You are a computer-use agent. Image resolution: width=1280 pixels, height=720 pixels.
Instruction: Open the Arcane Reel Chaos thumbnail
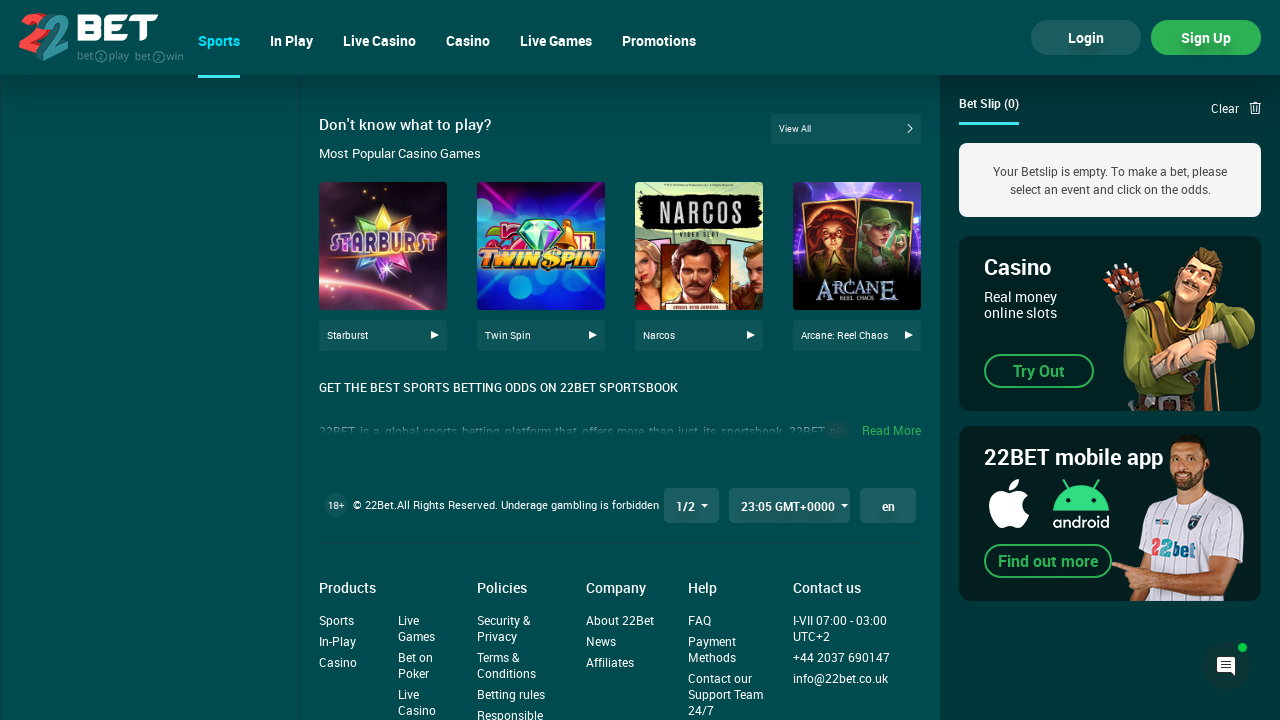click(857, 246)
